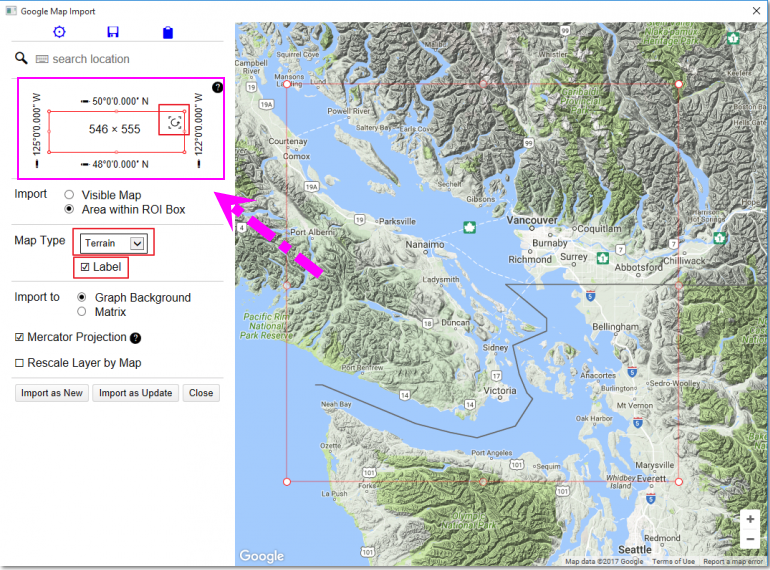Click the fit ROI to map icon
Viewport: 770px width, 570px height.
point(175,122)
